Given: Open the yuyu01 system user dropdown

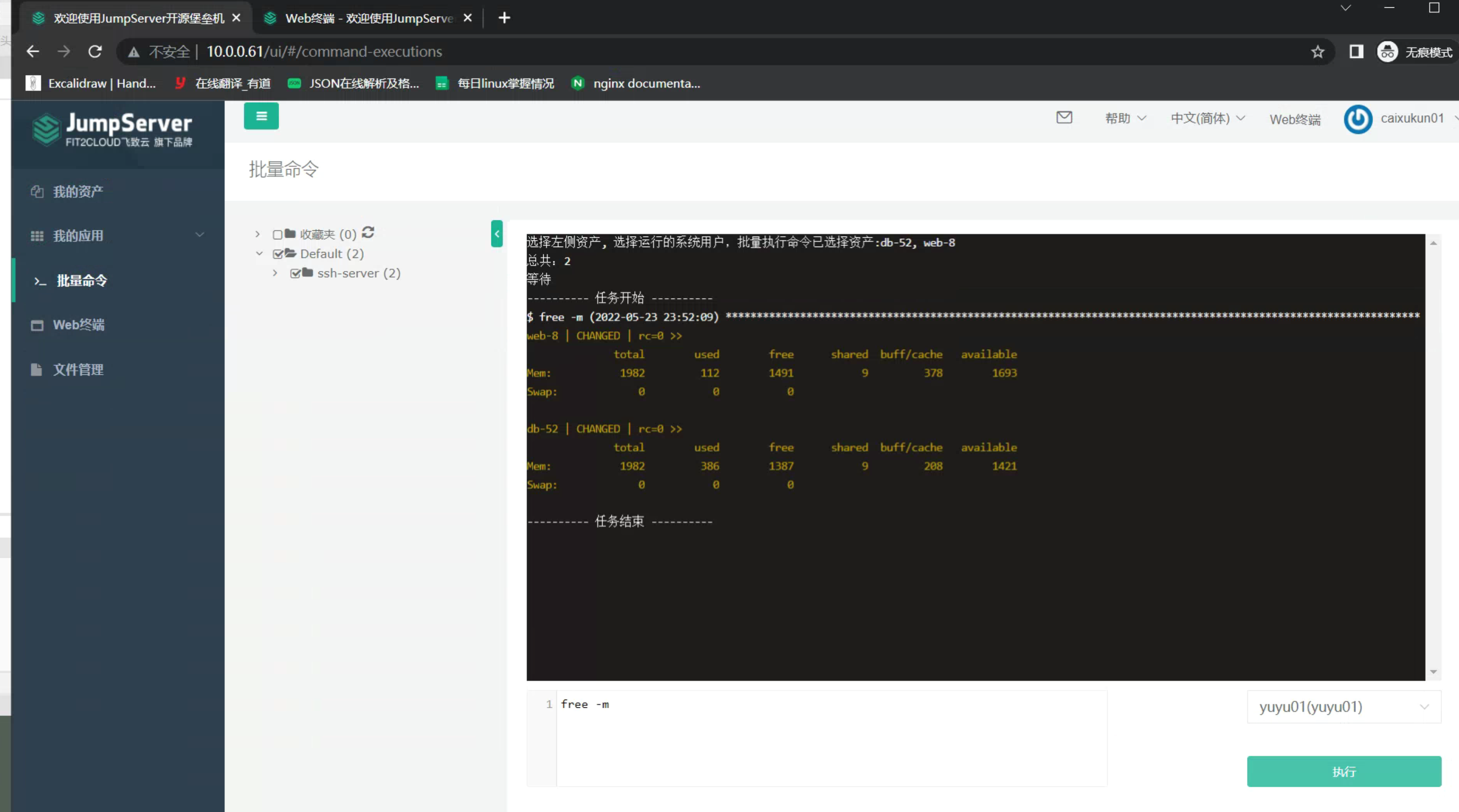Looking at the screenshot, I should coord(1343,707).
